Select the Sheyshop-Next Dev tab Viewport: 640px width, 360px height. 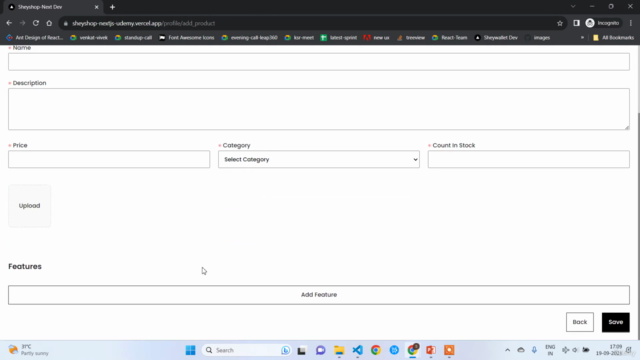click(x=53, y=7)
